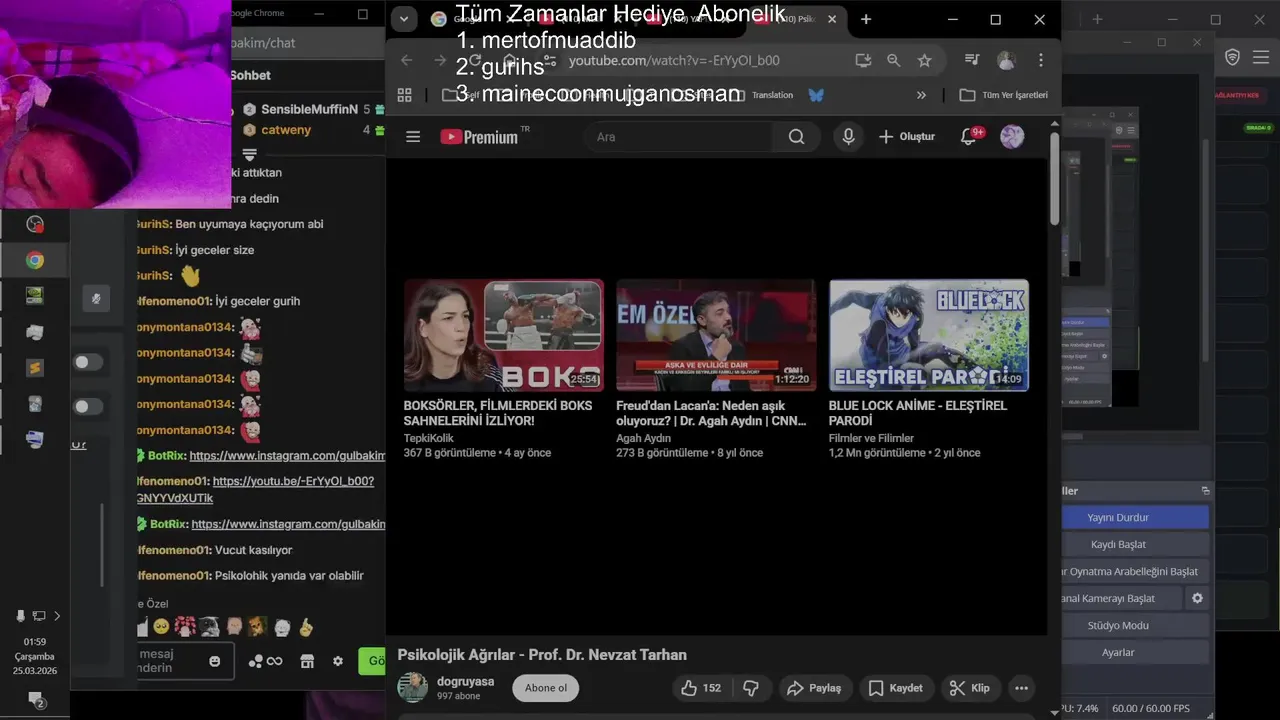Click the YouTube search magnifier button
1280x720 pixels.
pos(796,137)
